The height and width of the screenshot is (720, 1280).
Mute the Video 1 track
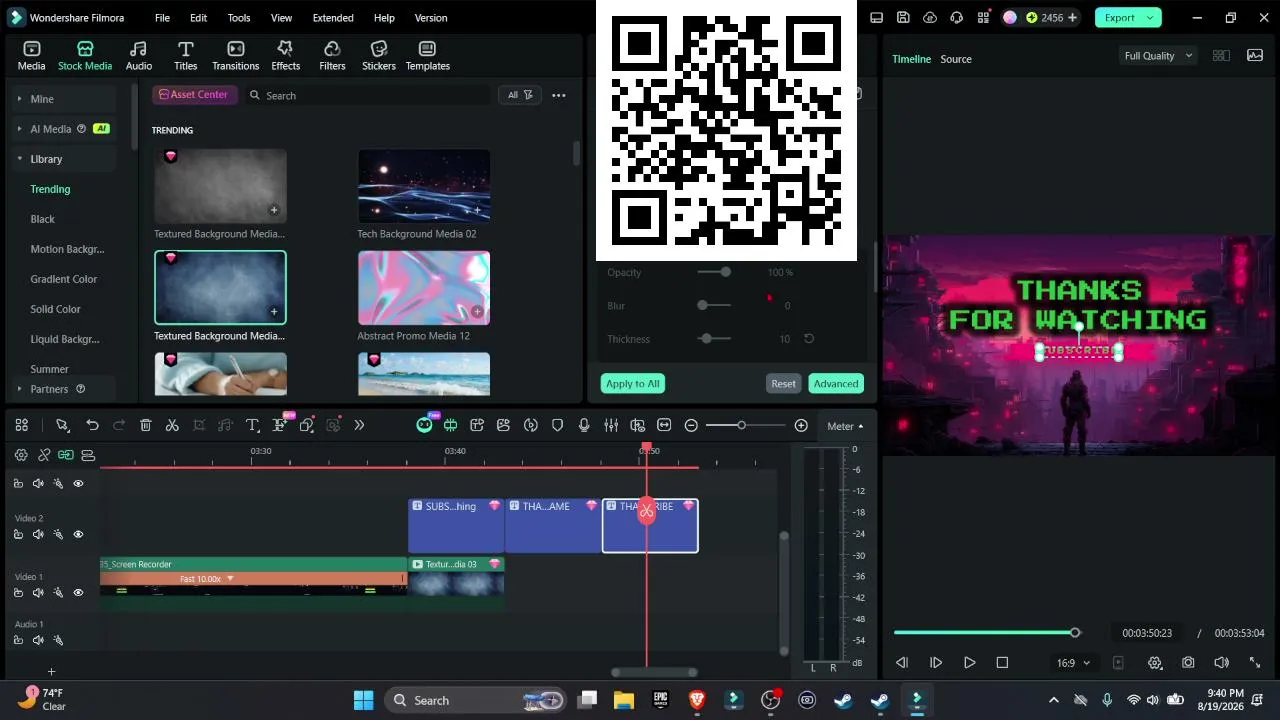38,592
